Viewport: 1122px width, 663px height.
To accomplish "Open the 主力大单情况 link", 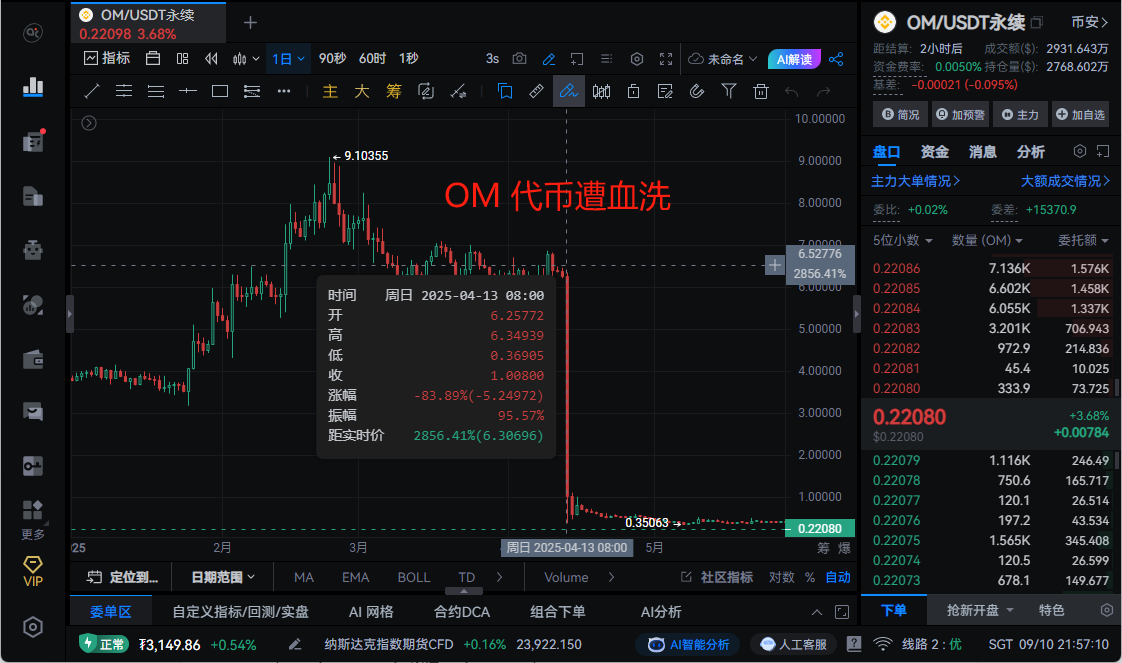I will pos(915,182).
